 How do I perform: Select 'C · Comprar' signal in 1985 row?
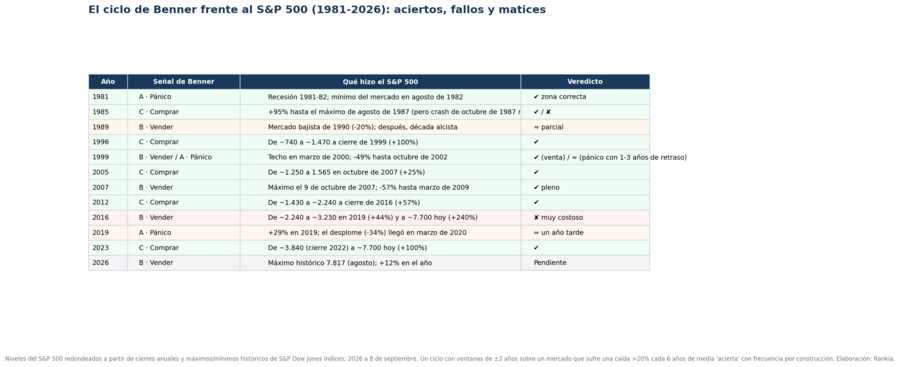coord(184,112)
